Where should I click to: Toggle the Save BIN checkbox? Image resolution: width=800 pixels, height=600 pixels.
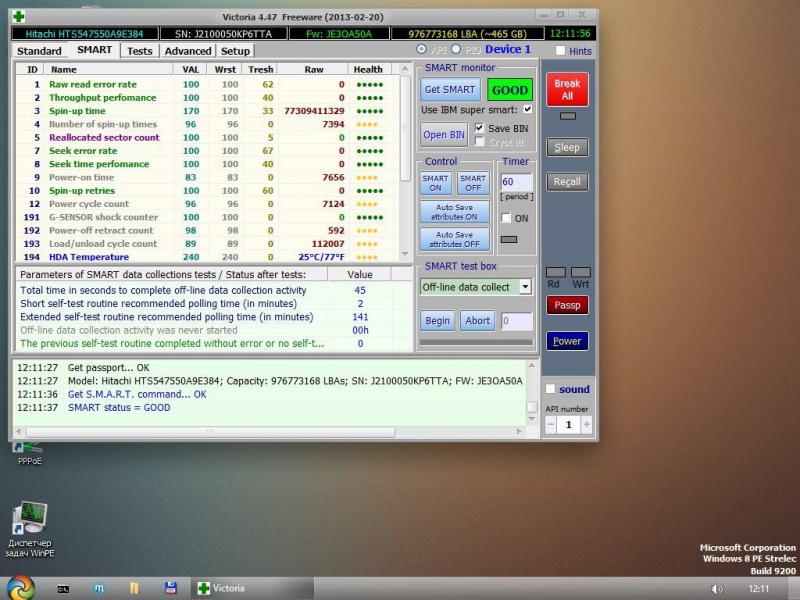click(480, 128)
